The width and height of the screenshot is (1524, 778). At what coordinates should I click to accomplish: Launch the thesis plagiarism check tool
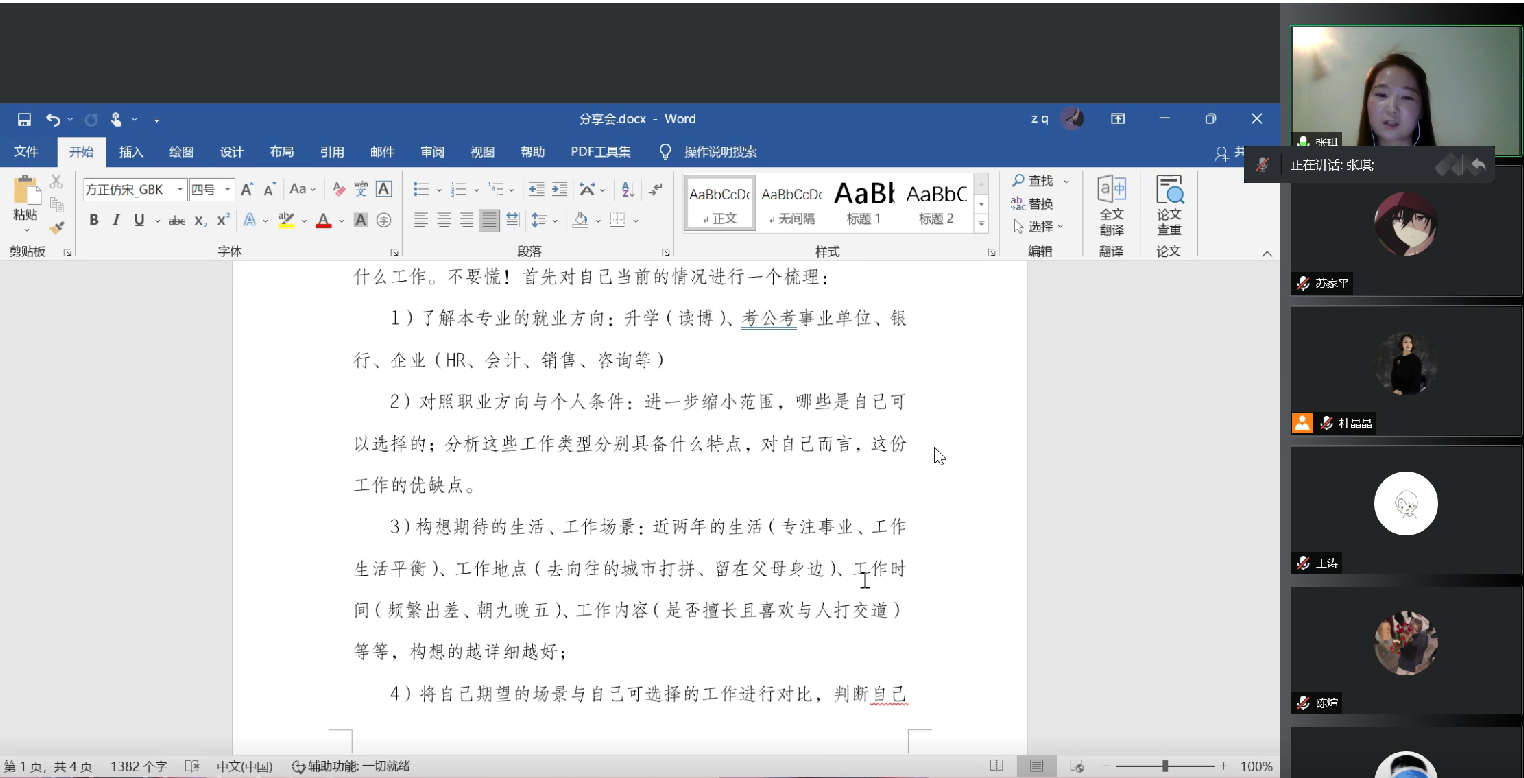point(1169,205)
